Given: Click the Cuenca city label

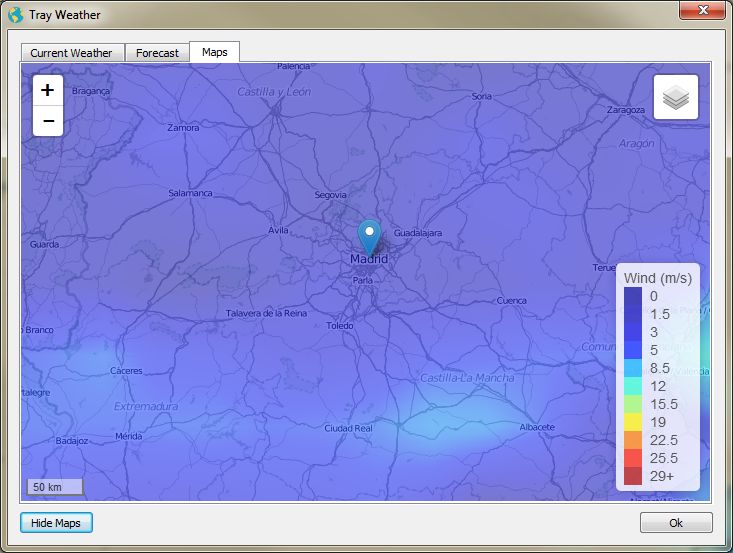Looking at the screenshot, I should (x=511, y=301).
